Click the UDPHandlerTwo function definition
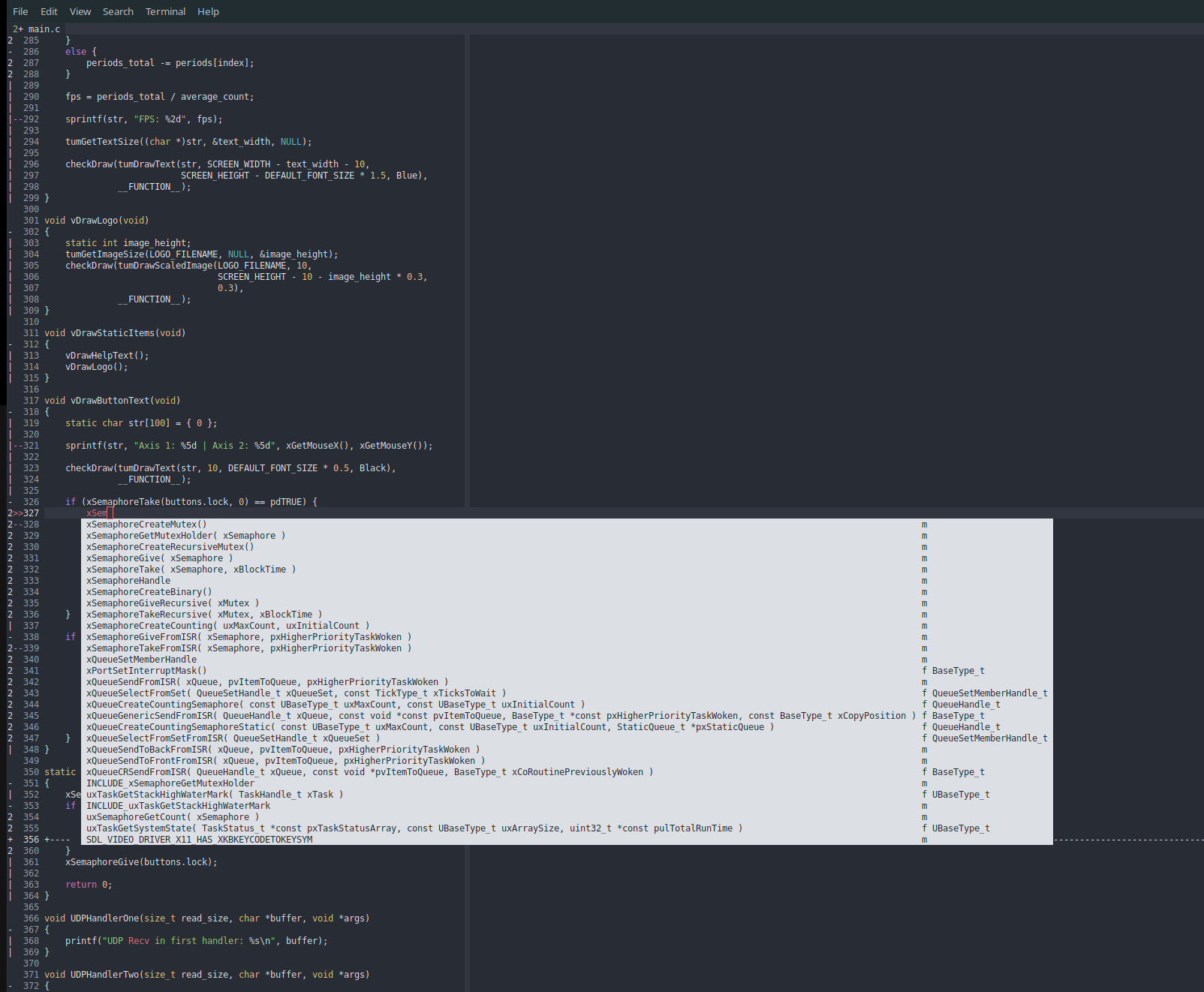The image size is (1204, 992). 207,975
